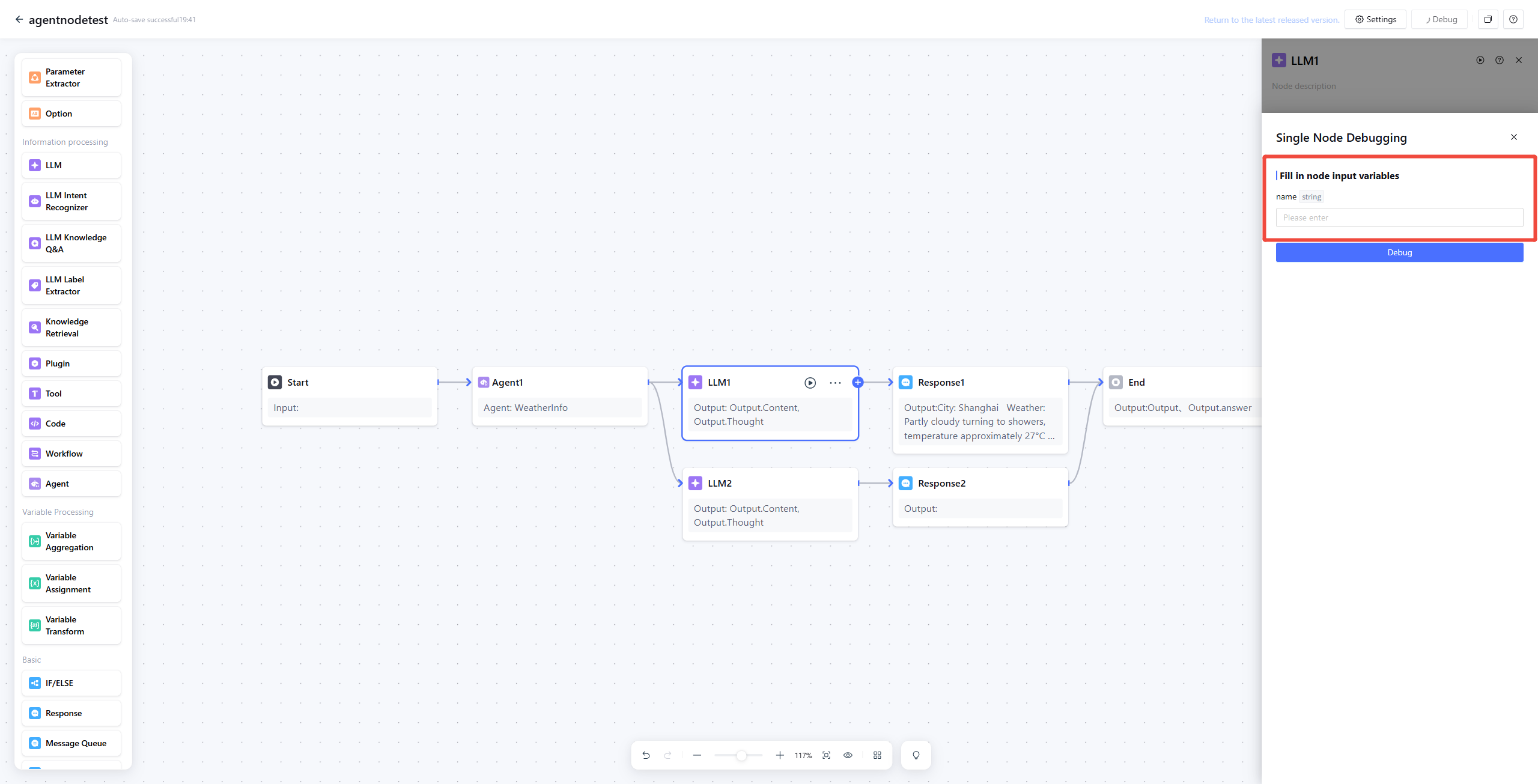Close the Single Node Debugging panel
Viewport: 1538px width, 784px height.
[1513, 137]
